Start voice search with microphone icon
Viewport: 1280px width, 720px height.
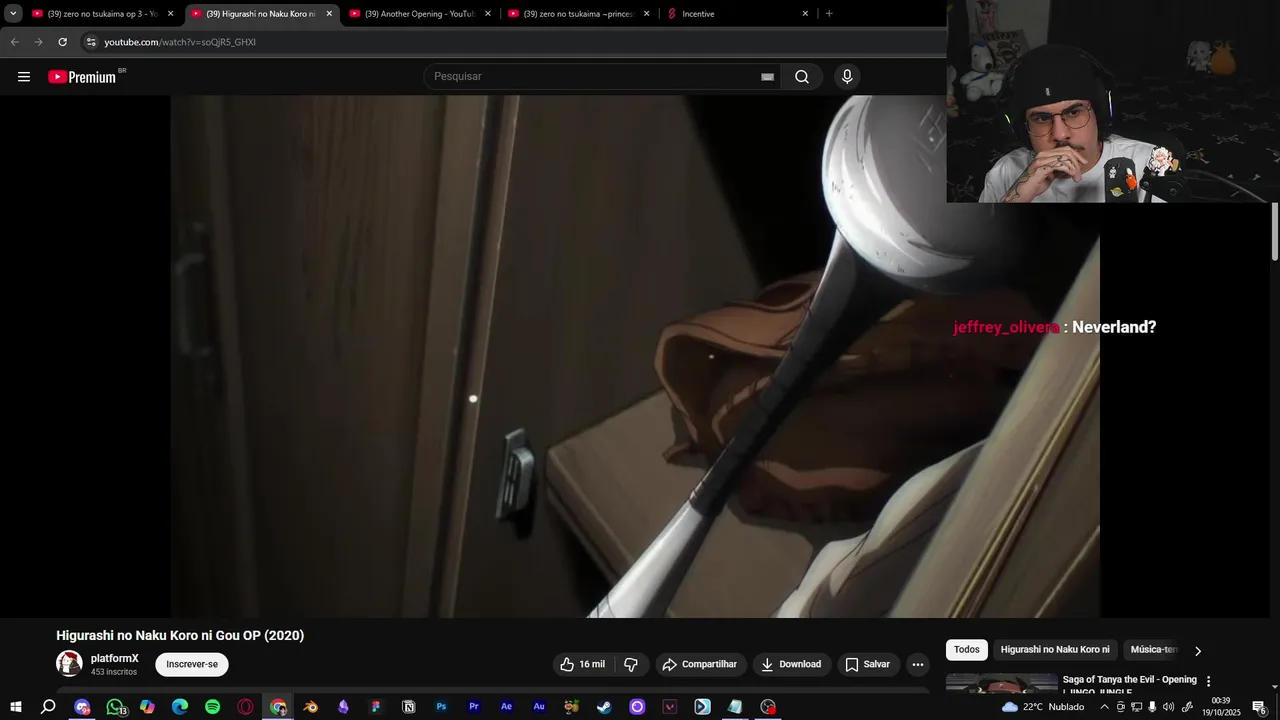pyautogui.click(x=847, y=77)
